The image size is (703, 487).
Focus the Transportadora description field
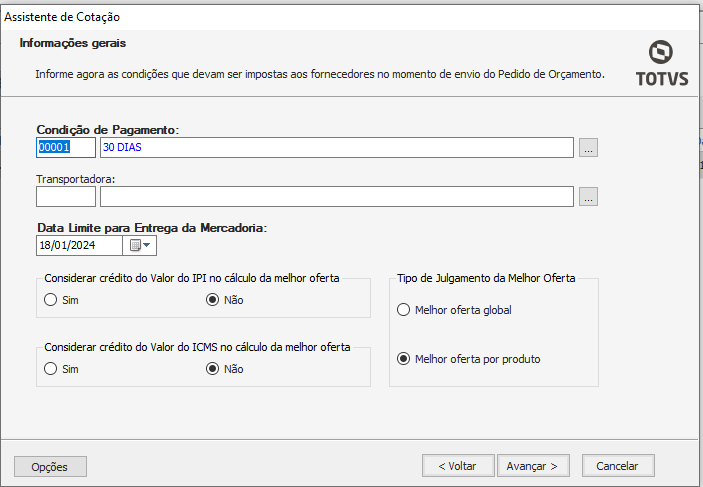pyautogui.click(x=336, y=197)
